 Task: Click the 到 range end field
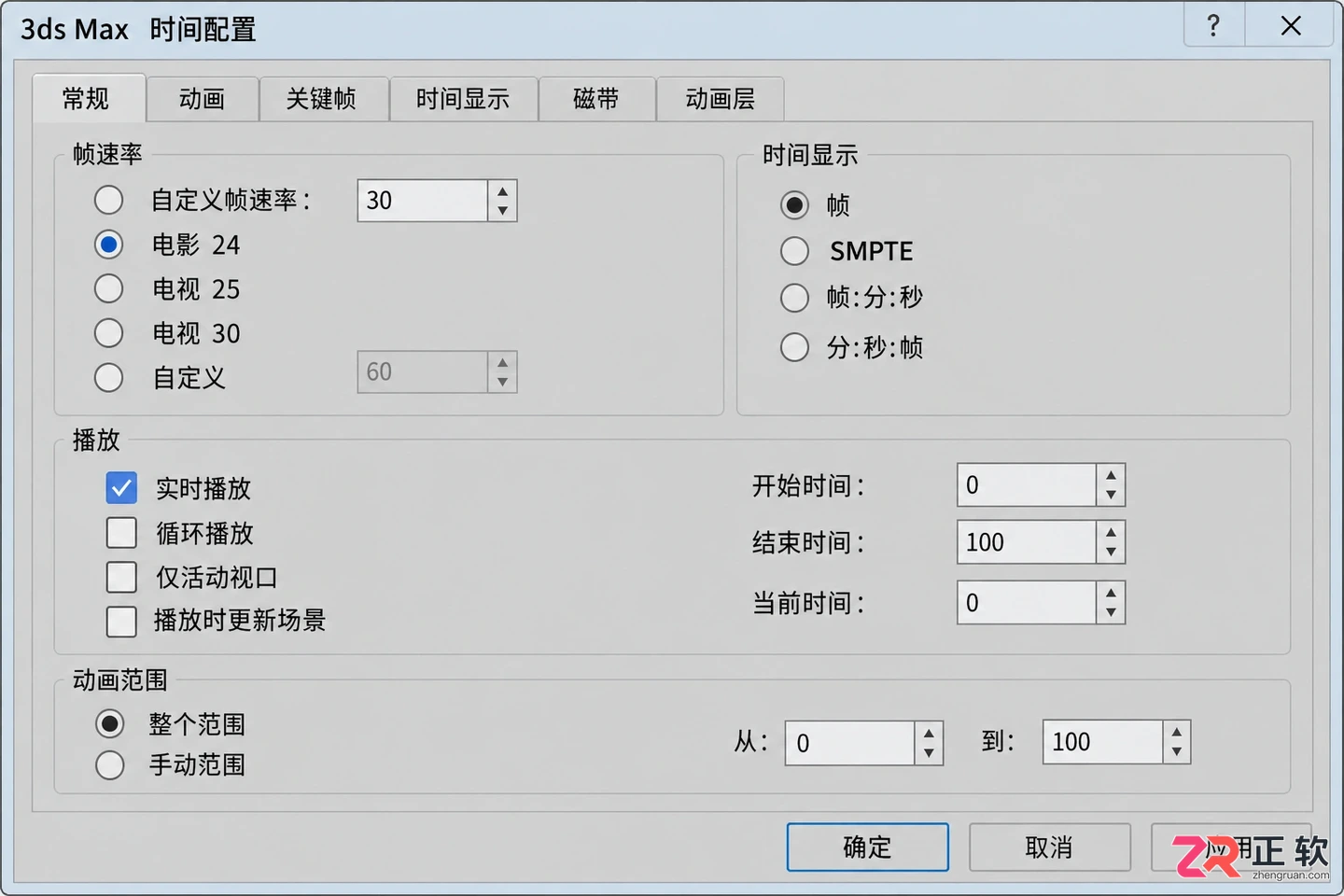tap(1103, 742)
